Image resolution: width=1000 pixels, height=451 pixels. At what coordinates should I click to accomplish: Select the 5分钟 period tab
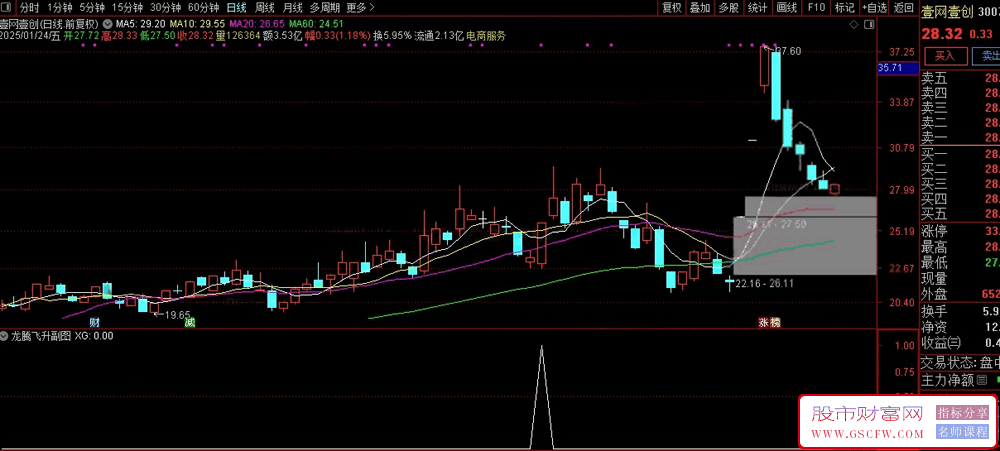[91, 8]
